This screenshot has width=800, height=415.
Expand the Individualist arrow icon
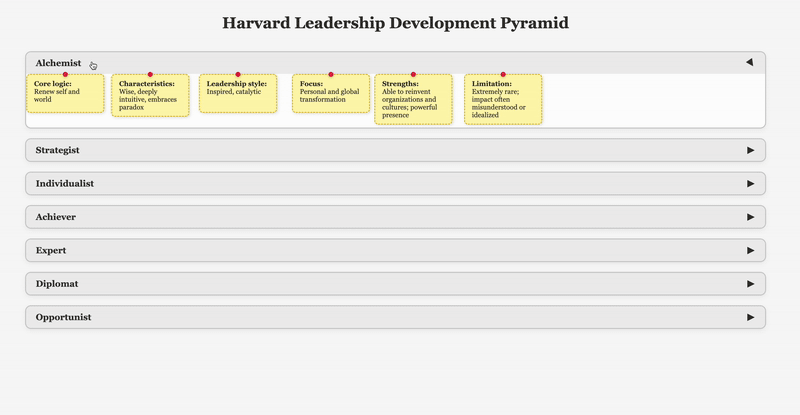(750, 184)
